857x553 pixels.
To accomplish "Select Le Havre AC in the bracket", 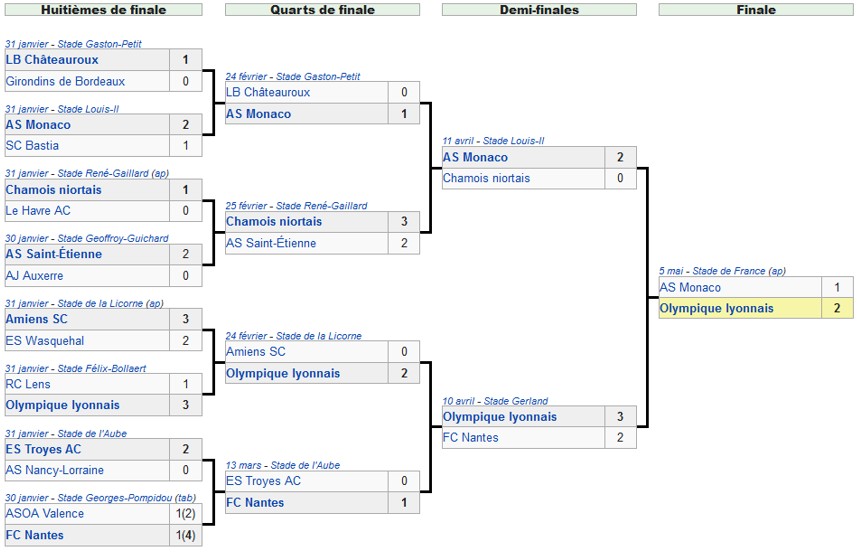I will (x=40, y=211).
